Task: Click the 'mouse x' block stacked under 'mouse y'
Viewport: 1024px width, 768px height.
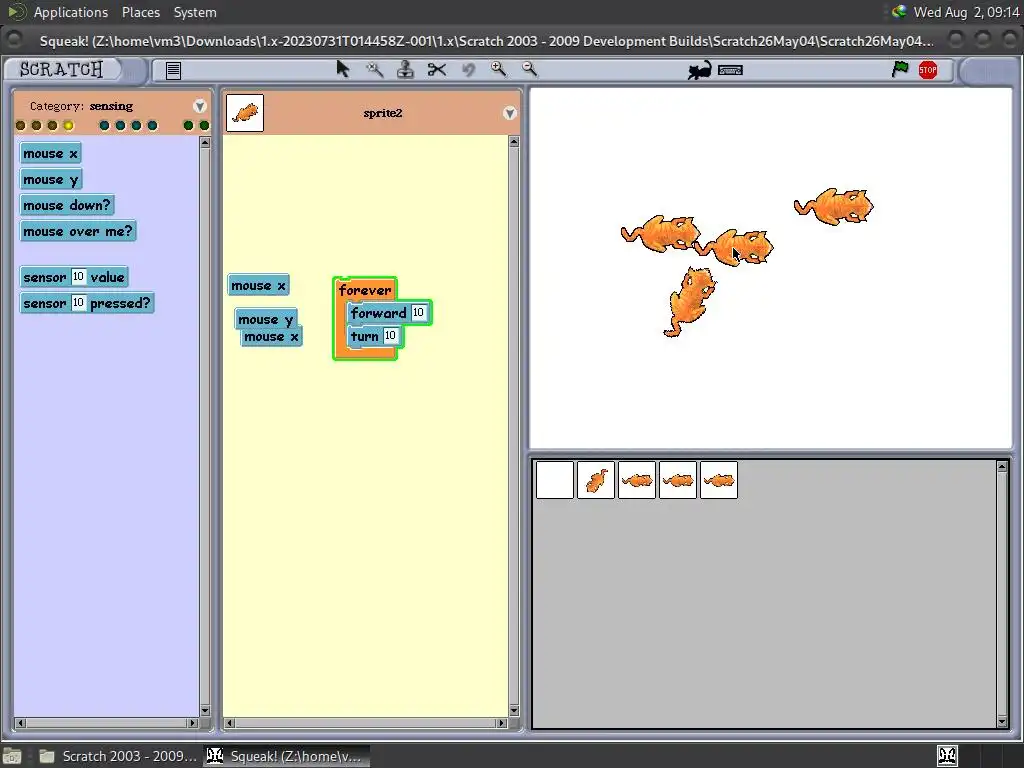Action: pyautogui.click(x=272, y=337)
